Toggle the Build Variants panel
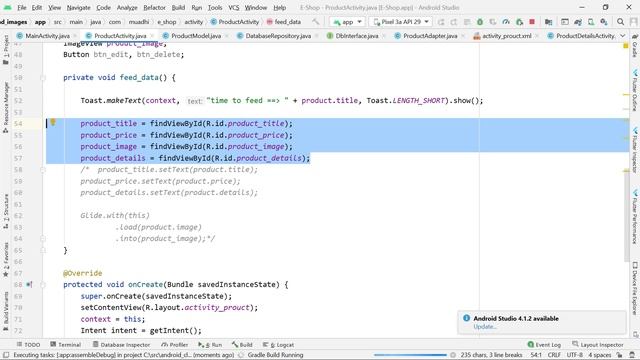This screenshot has height=360, width=640. click(x=6, y=311)
